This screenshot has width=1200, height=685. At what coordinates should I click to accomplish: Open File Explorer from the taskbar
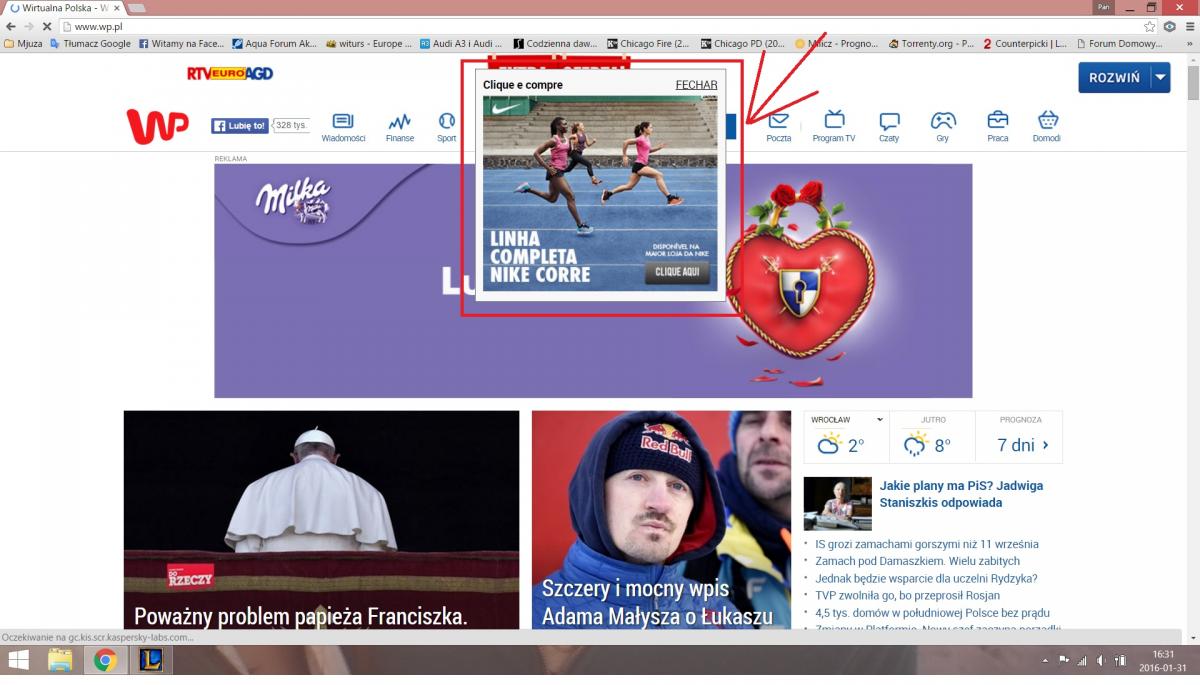(x=61, y=660)
